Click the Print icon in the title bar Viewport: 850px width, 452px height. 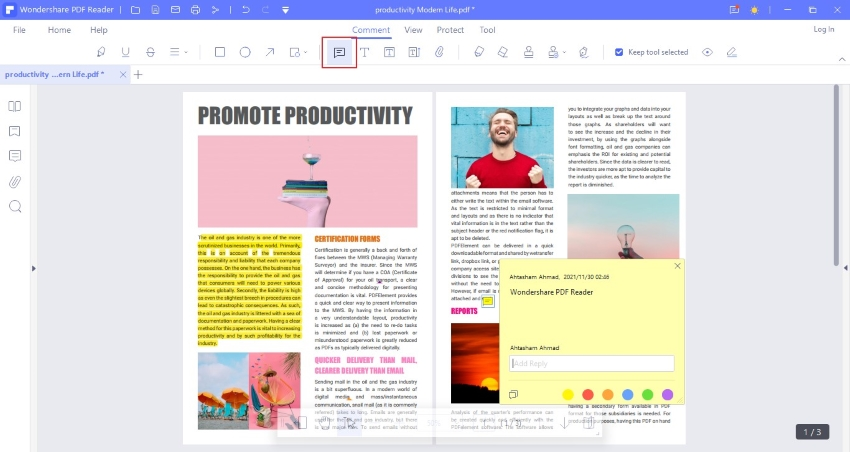(x=195, y=10)
